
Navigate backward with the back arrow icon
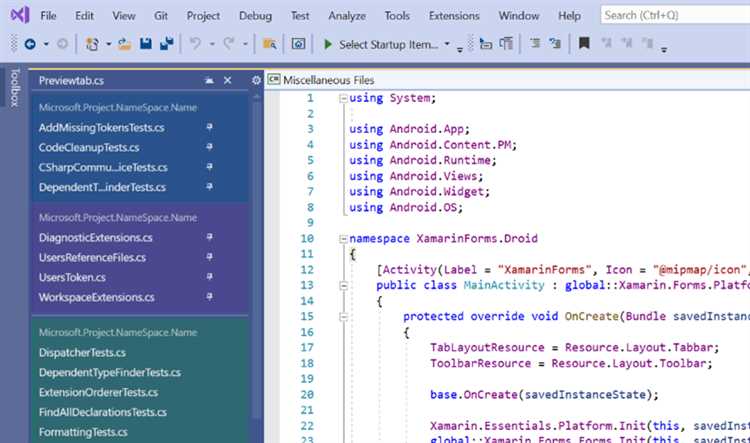(30, 44)
